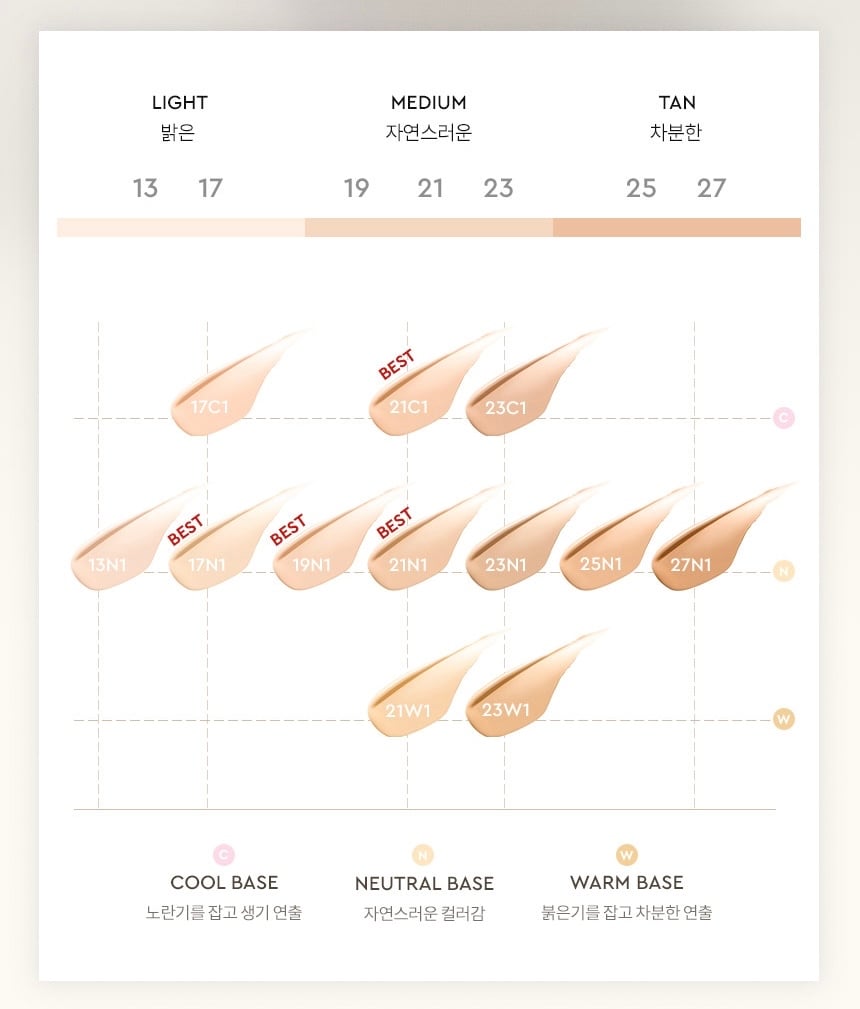Select the 17N1 neutral swatch
This screenshot has width=860, height=1009.
208,564
